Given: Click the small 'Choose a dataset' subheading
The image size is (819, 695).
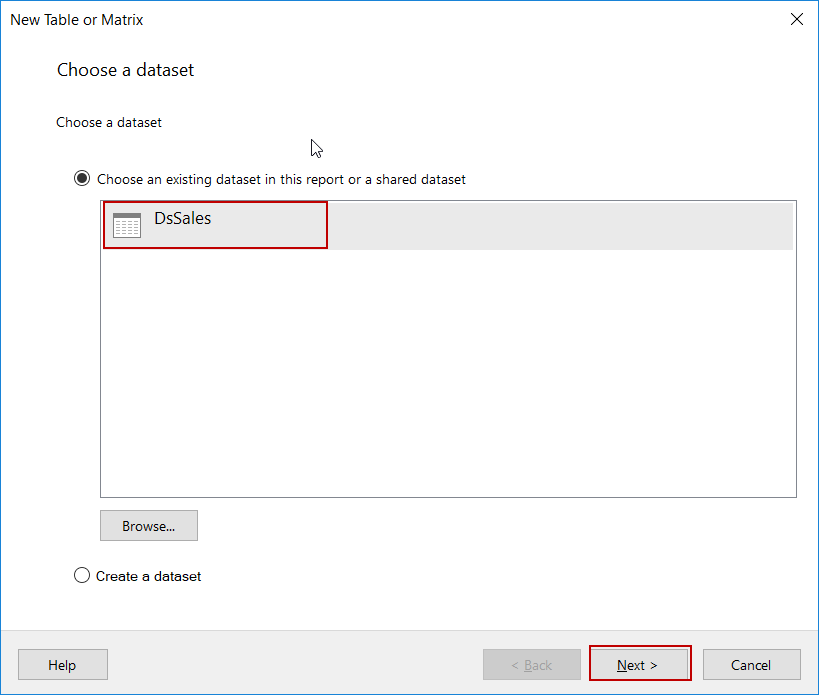Looking at the screenshot, I should pyautogui.click(x=109, y=122).
